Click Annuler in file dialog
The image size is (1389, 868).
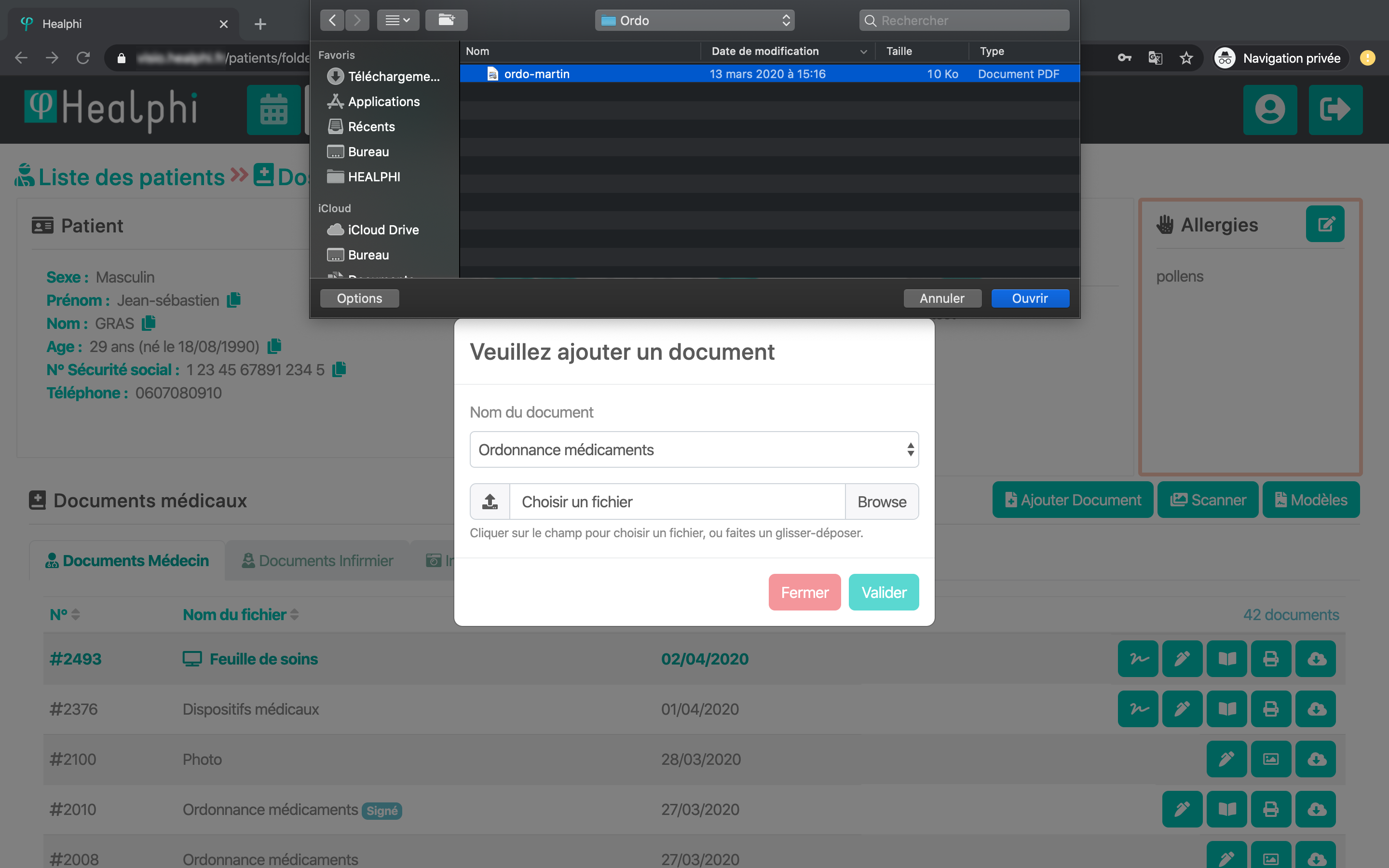coord(942,298)
